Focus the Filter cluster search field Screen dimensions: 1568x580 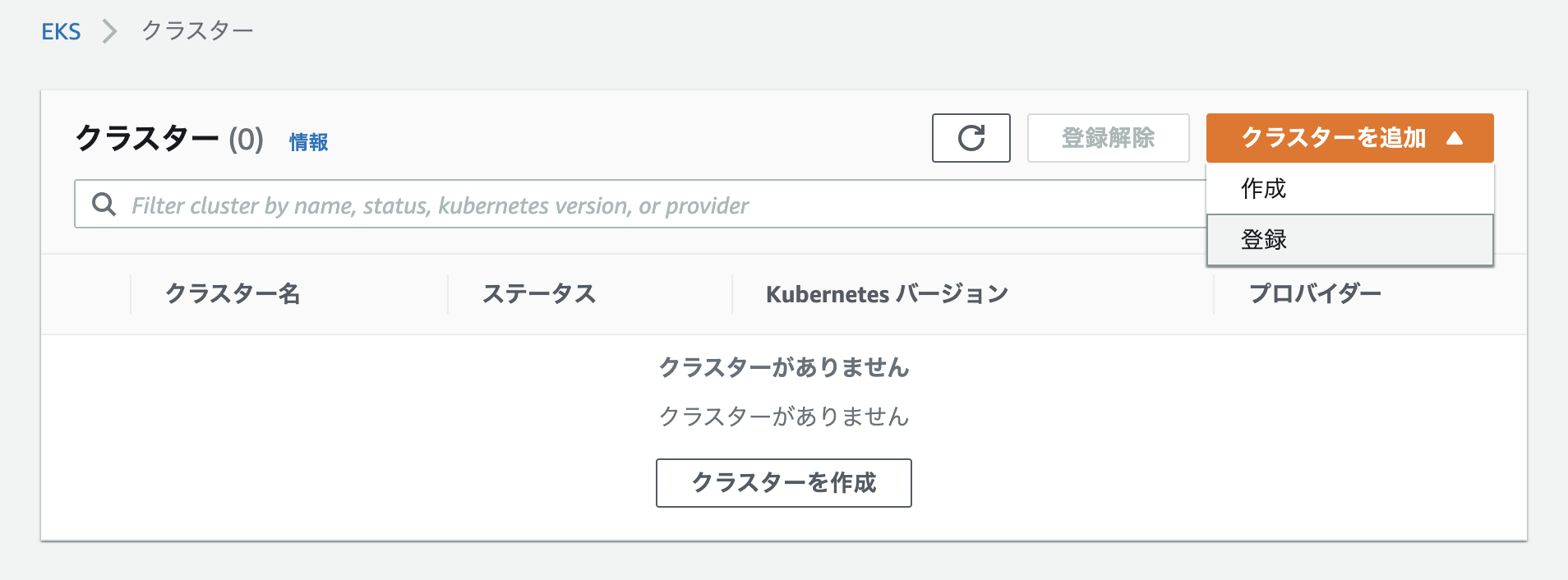pyautogui.click(x=641, y=205)
